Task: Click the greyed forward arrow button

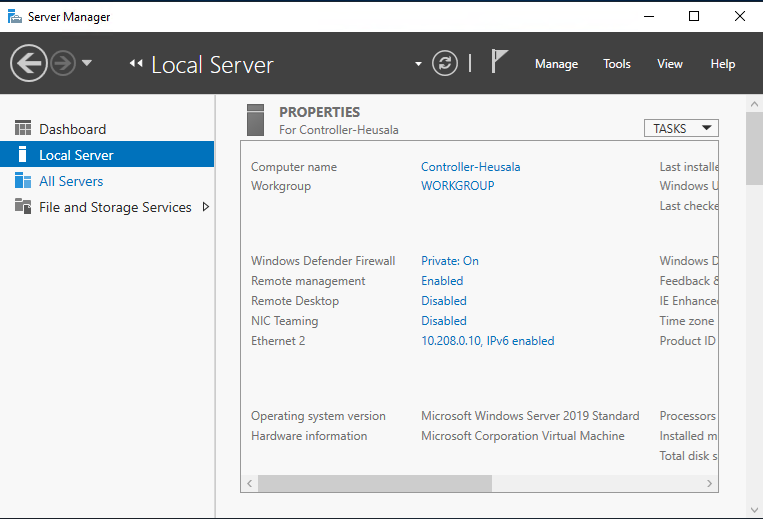Action: tap(63, 63)
